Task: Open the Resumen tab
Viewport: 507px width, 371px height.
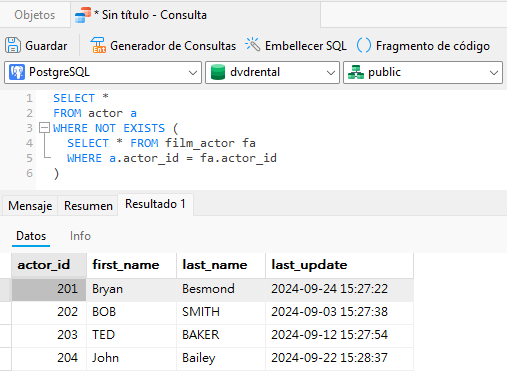Action: (x=88, y=206)
